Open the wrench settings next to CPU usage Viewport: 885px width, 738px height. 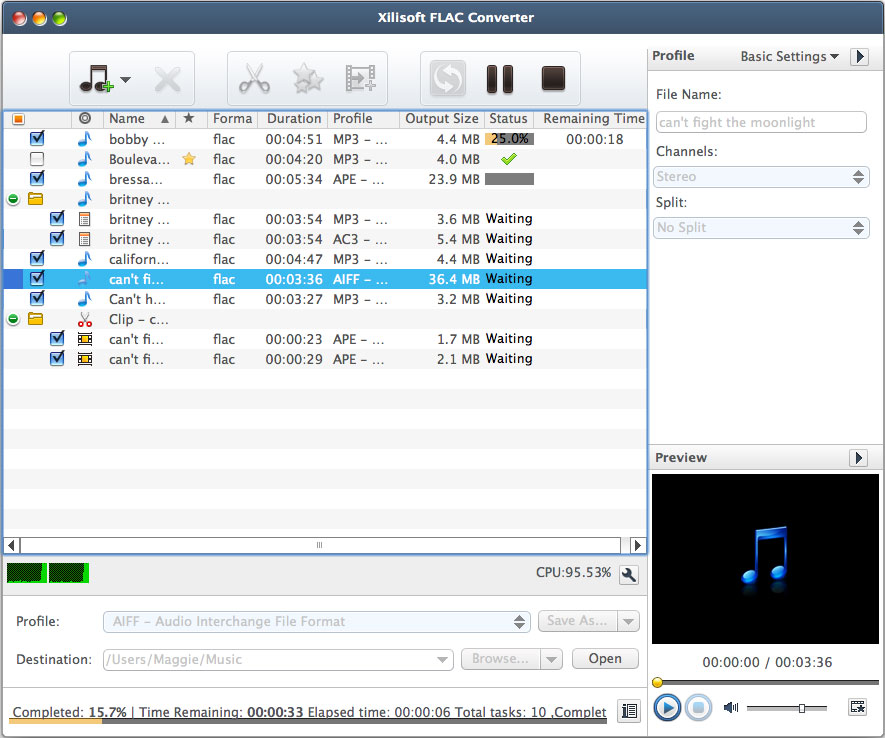pyautogui.click(x=629, y=574)
